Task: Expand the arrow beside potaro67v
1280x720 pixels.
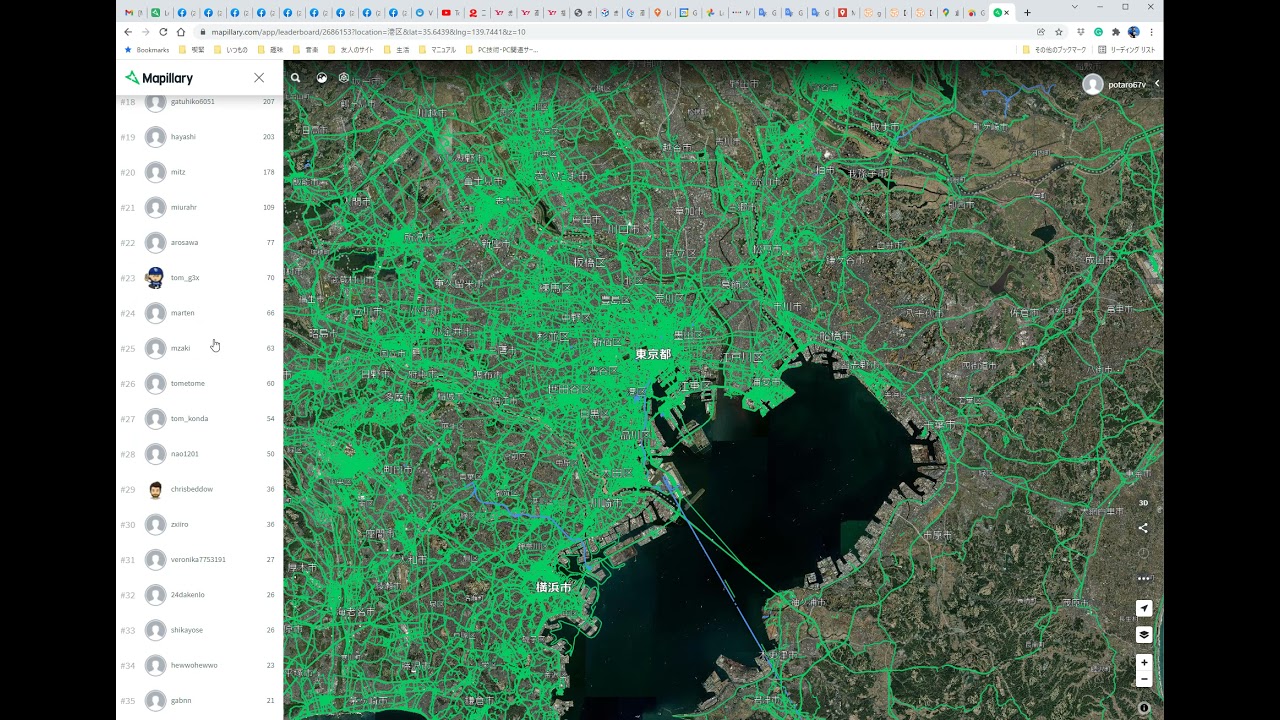Action: click(1157, 84)
